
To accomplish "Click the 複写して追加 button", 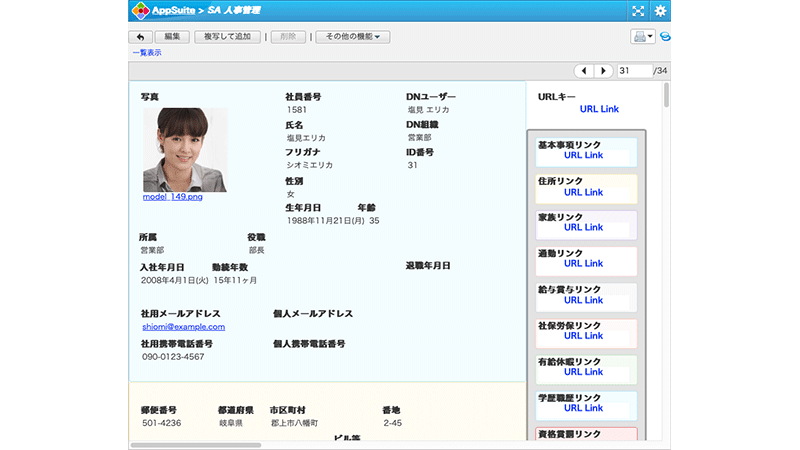I will 227,37.
